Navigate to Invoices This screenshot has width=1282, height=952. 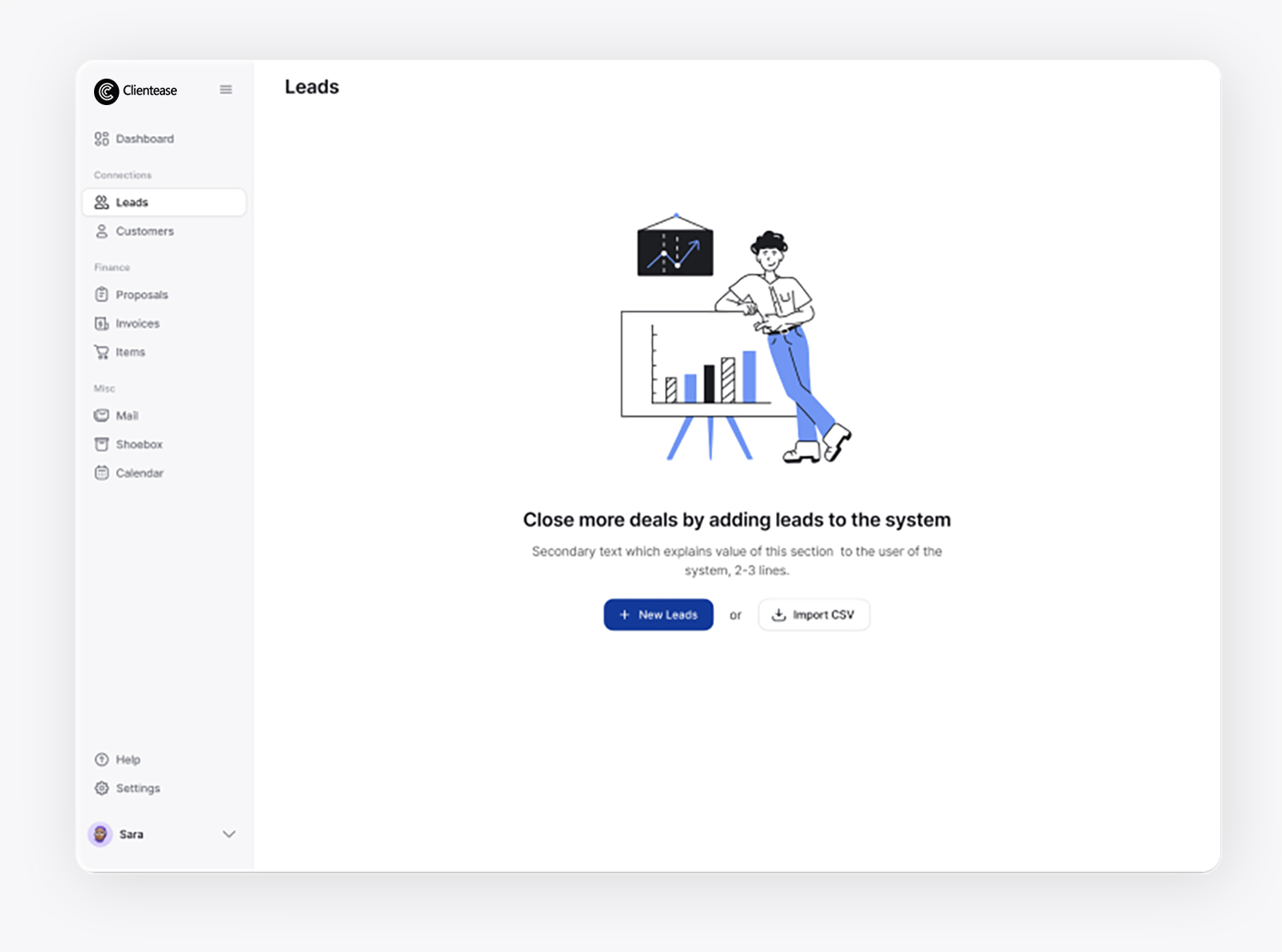[164, 324]
